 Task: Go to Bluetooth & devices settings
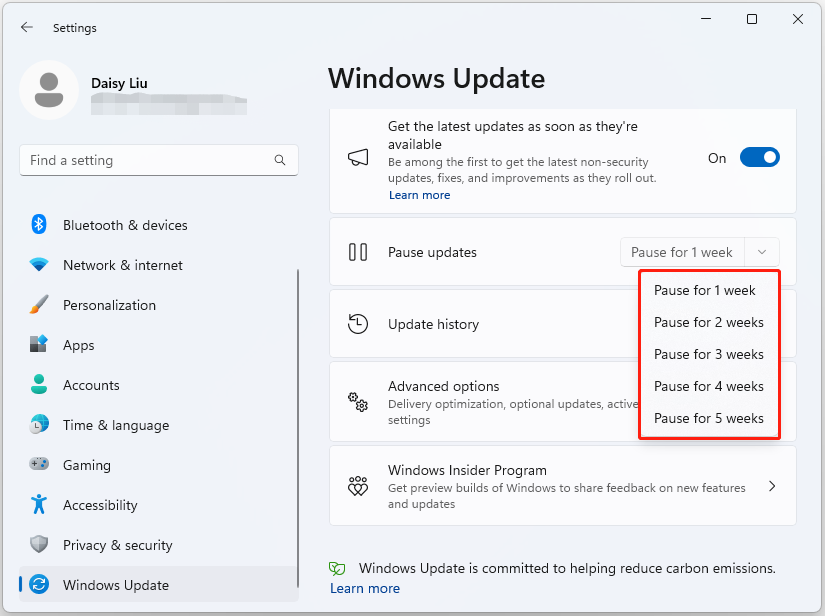[158, 225]
